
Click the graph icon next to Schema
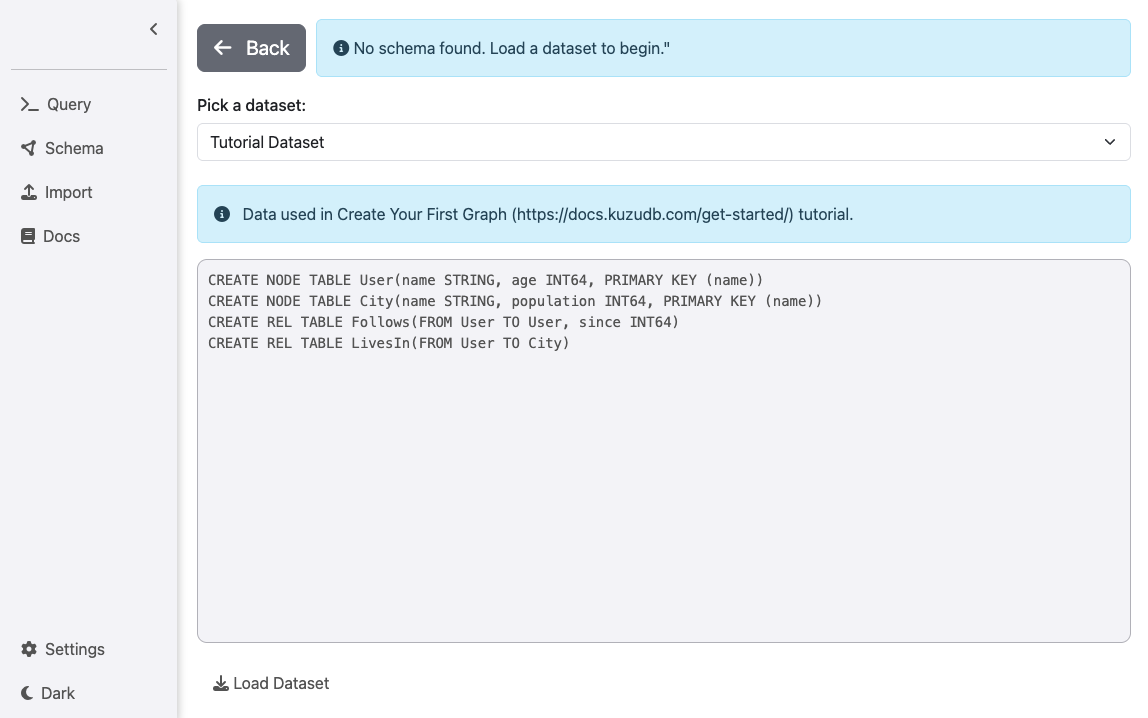[28, 149]
